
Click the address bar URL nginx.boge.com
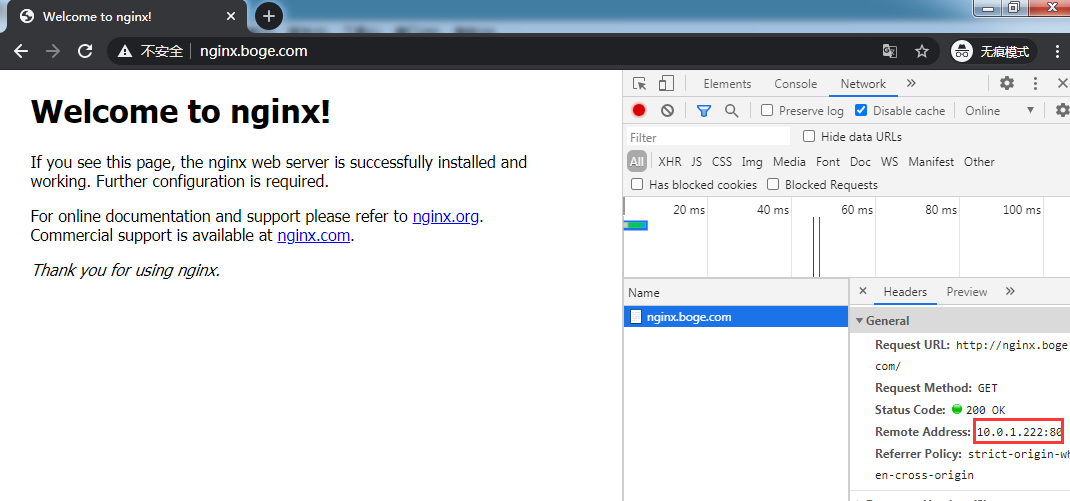(x=253, y=51)
